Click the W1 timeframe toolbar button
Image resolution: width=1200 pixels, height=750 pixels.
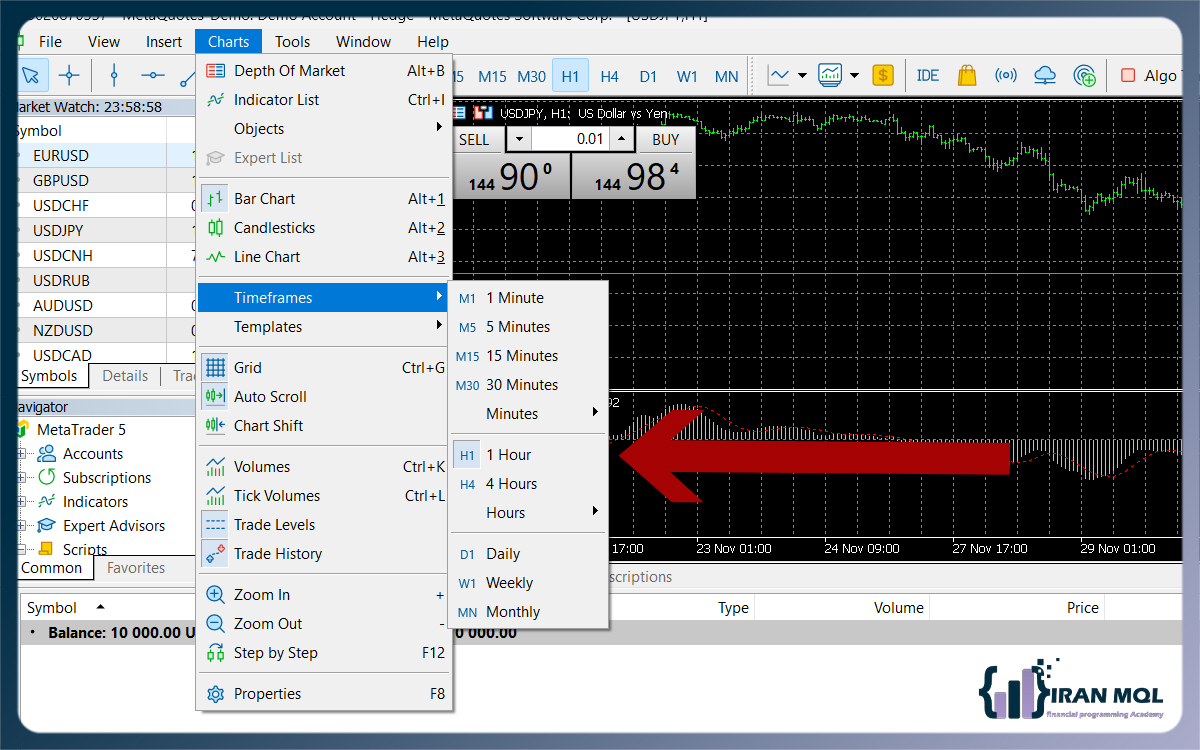tap(687, 76)
